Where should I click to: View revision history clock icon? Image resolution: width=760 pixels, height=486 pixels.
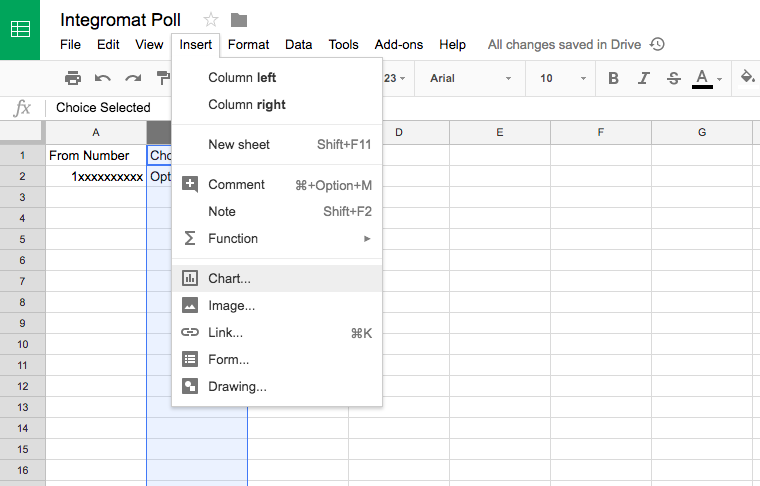click(657, 44)
